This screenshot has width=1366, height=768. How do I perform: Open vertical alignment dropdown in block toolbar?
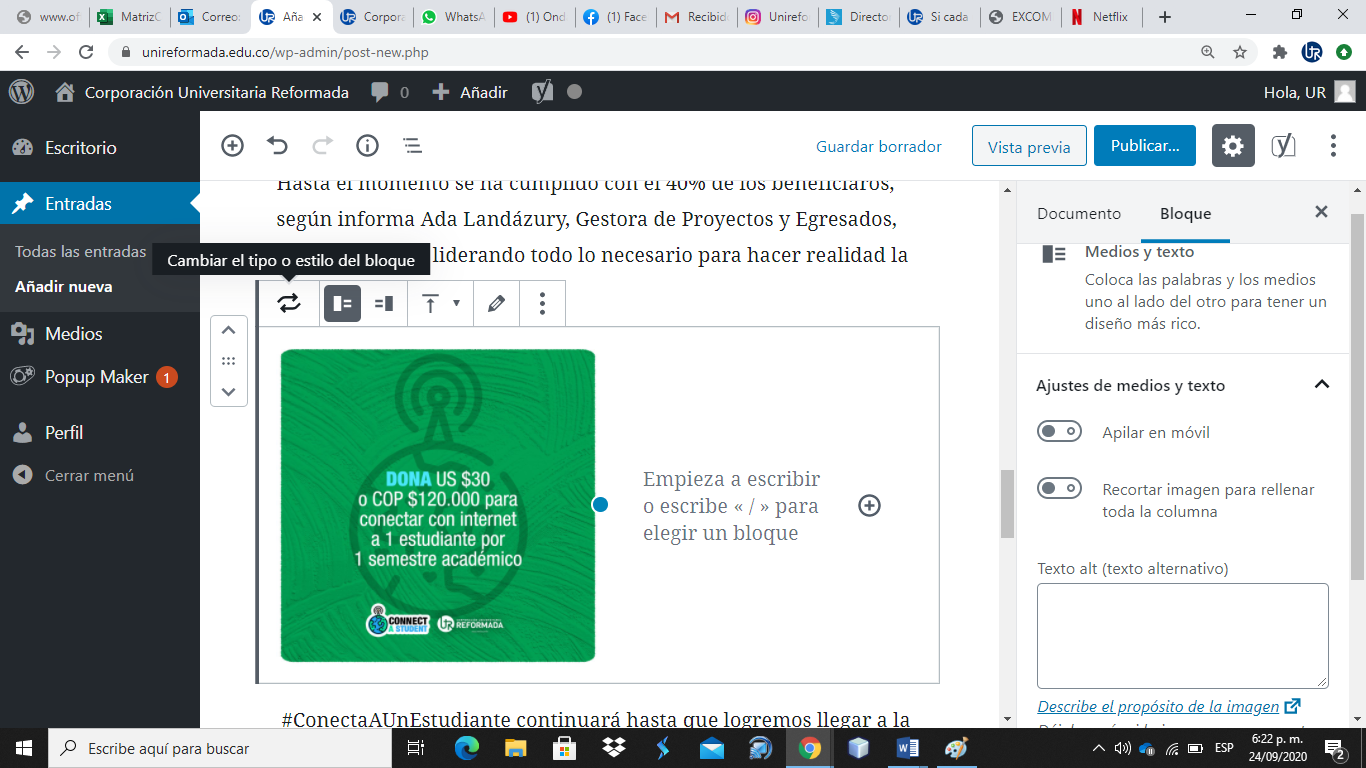(x=440, y=303)
